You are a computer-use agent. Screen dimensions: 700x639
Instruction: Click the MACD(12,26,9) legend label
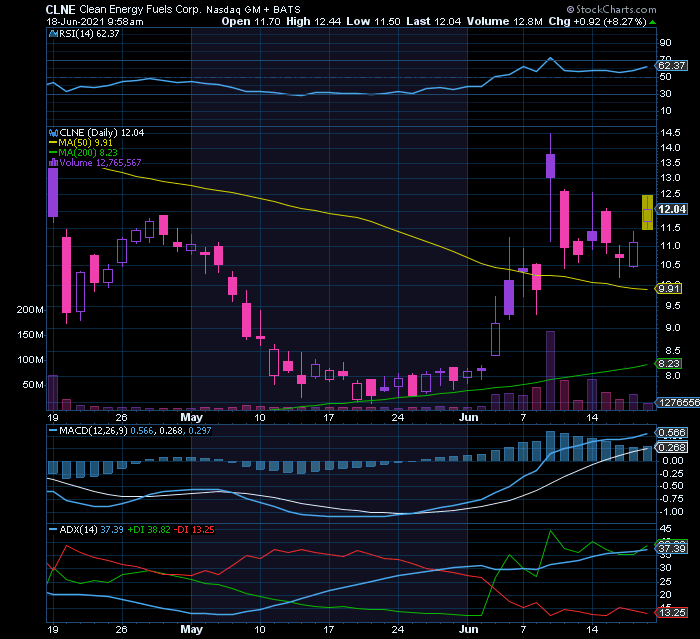(x=93, y=430)
